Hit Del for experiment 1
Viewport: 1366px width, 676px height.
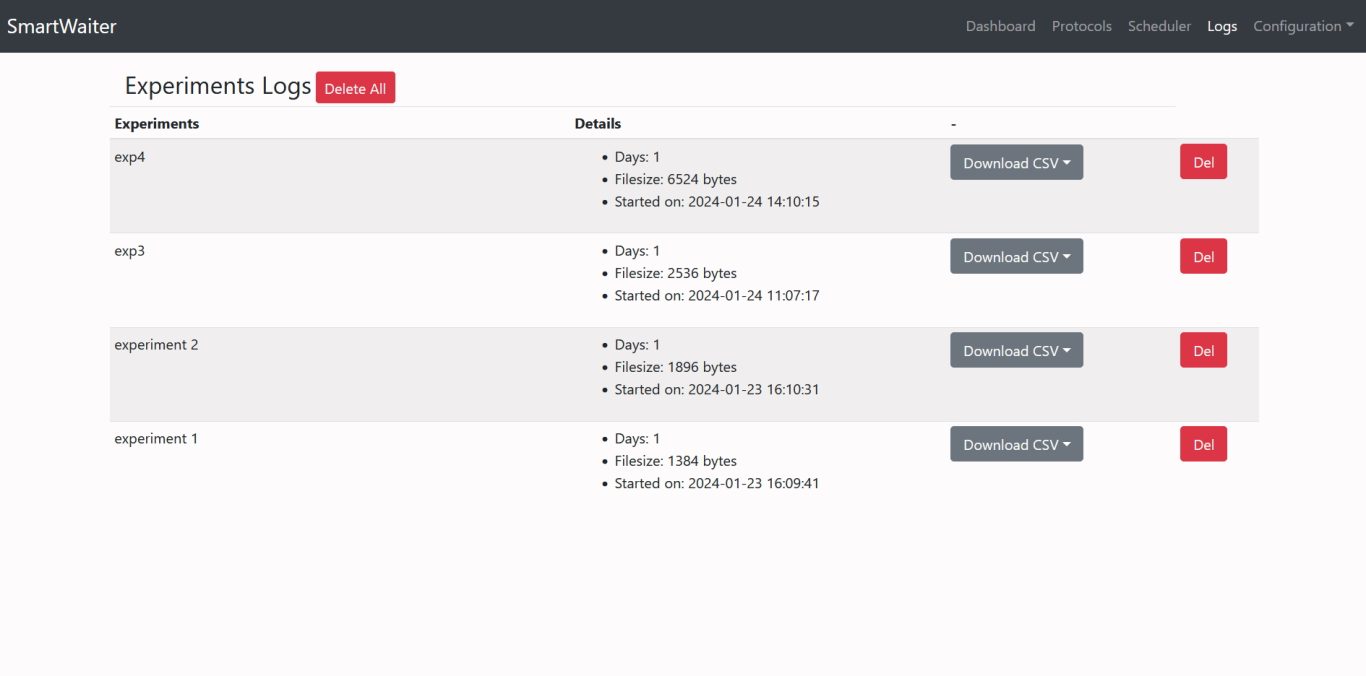[1203, 445]
